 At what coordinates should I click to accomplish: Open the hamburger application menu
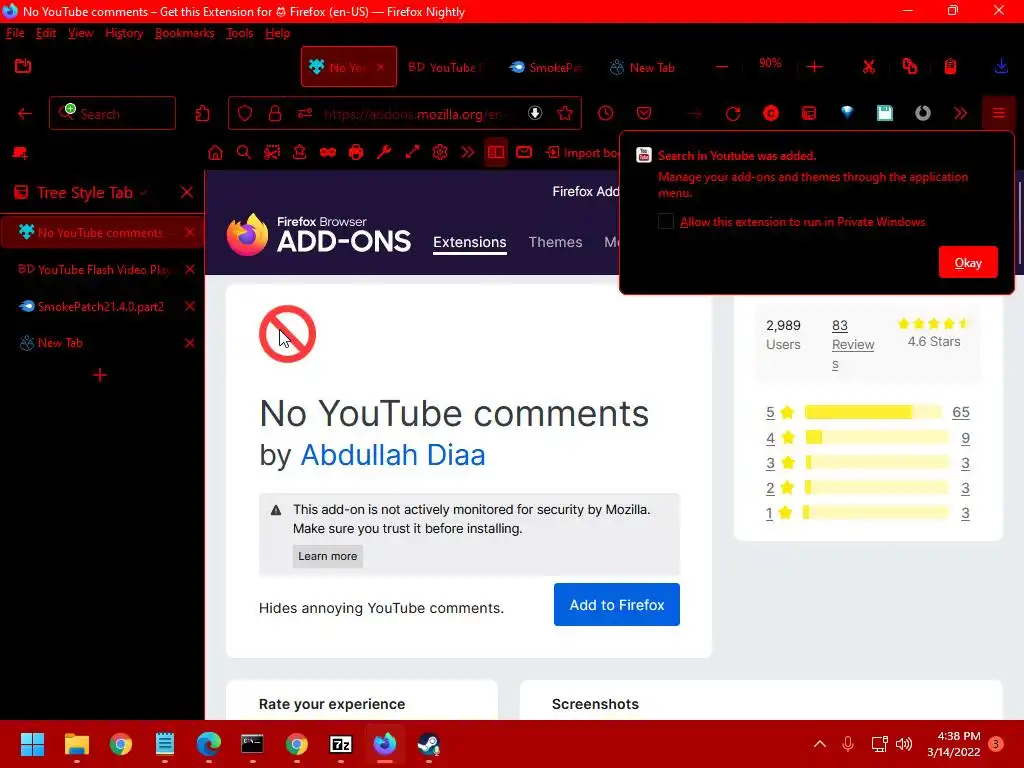pyautogui.click(x=999, y=114)
